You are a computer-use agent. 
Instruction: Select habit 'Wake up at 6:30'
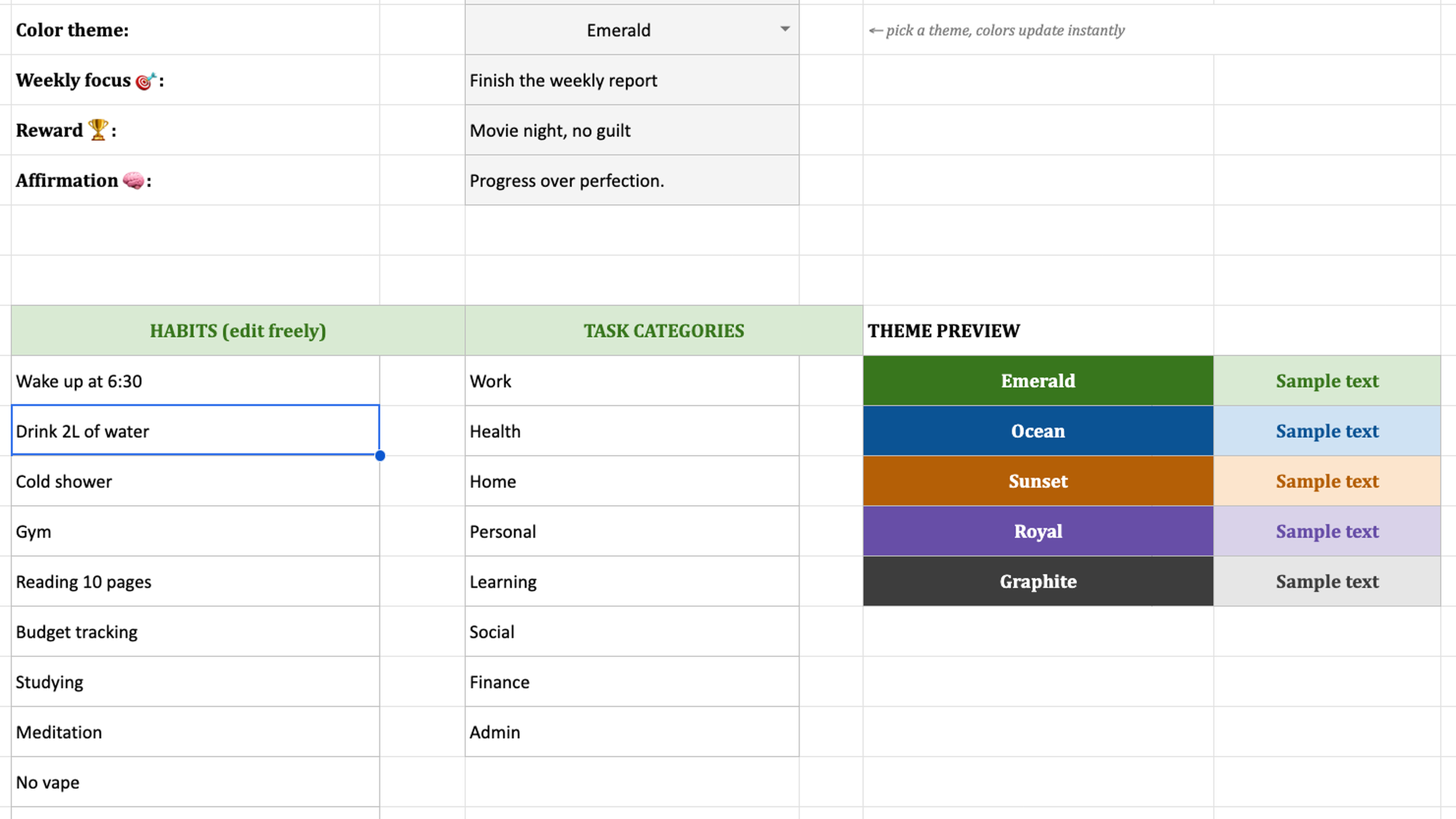pyautogui.click(x=195, y=380)
